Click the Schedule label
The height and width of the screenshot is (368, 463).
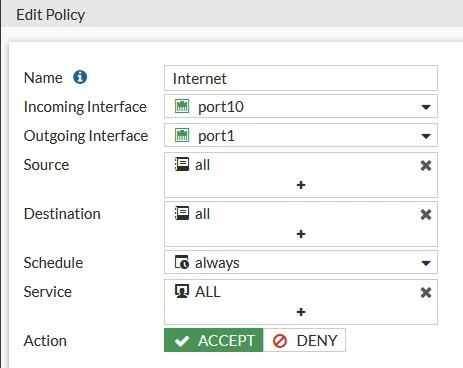point(53,263)
